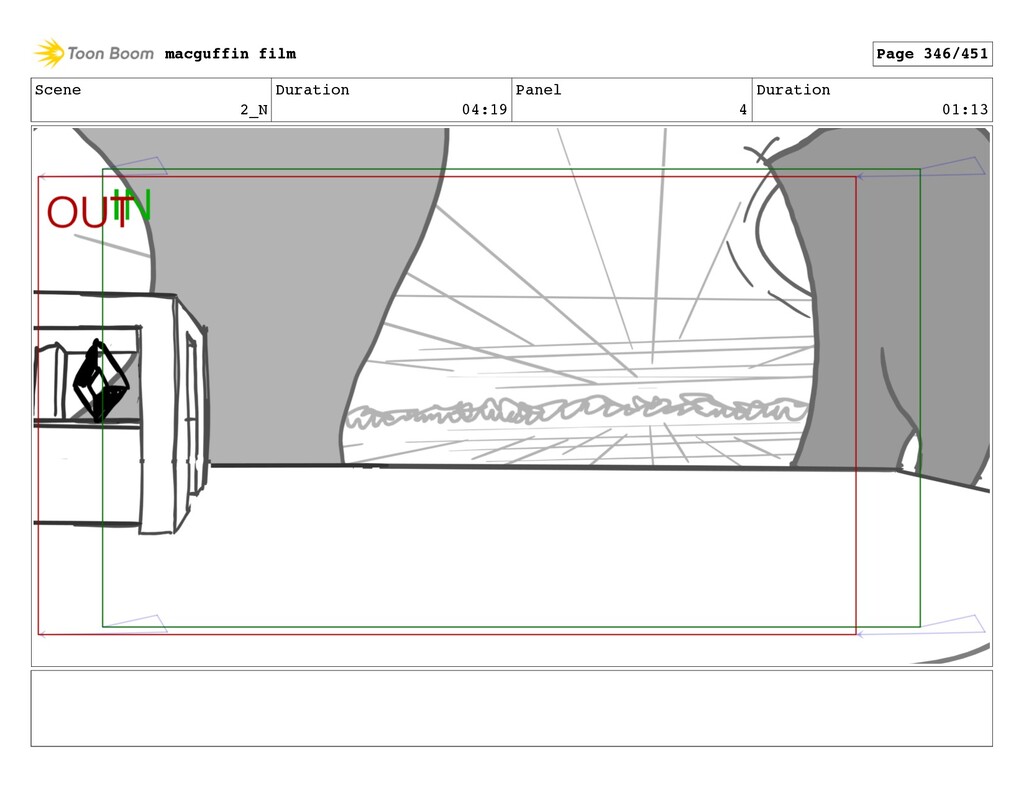Click the 'Page 346/451' page indicator
Image resolution: width=1024 pixels, height=793 pixels.
(932, 54)
